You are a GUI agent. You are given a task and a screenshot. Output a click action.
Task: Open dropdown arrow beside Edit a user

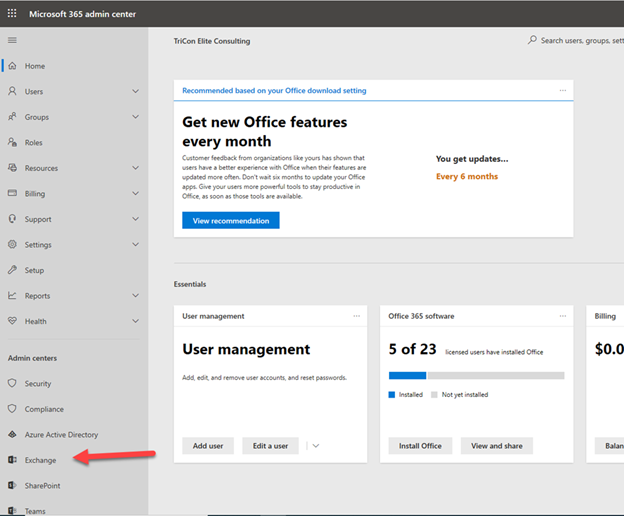coord(316,446)
